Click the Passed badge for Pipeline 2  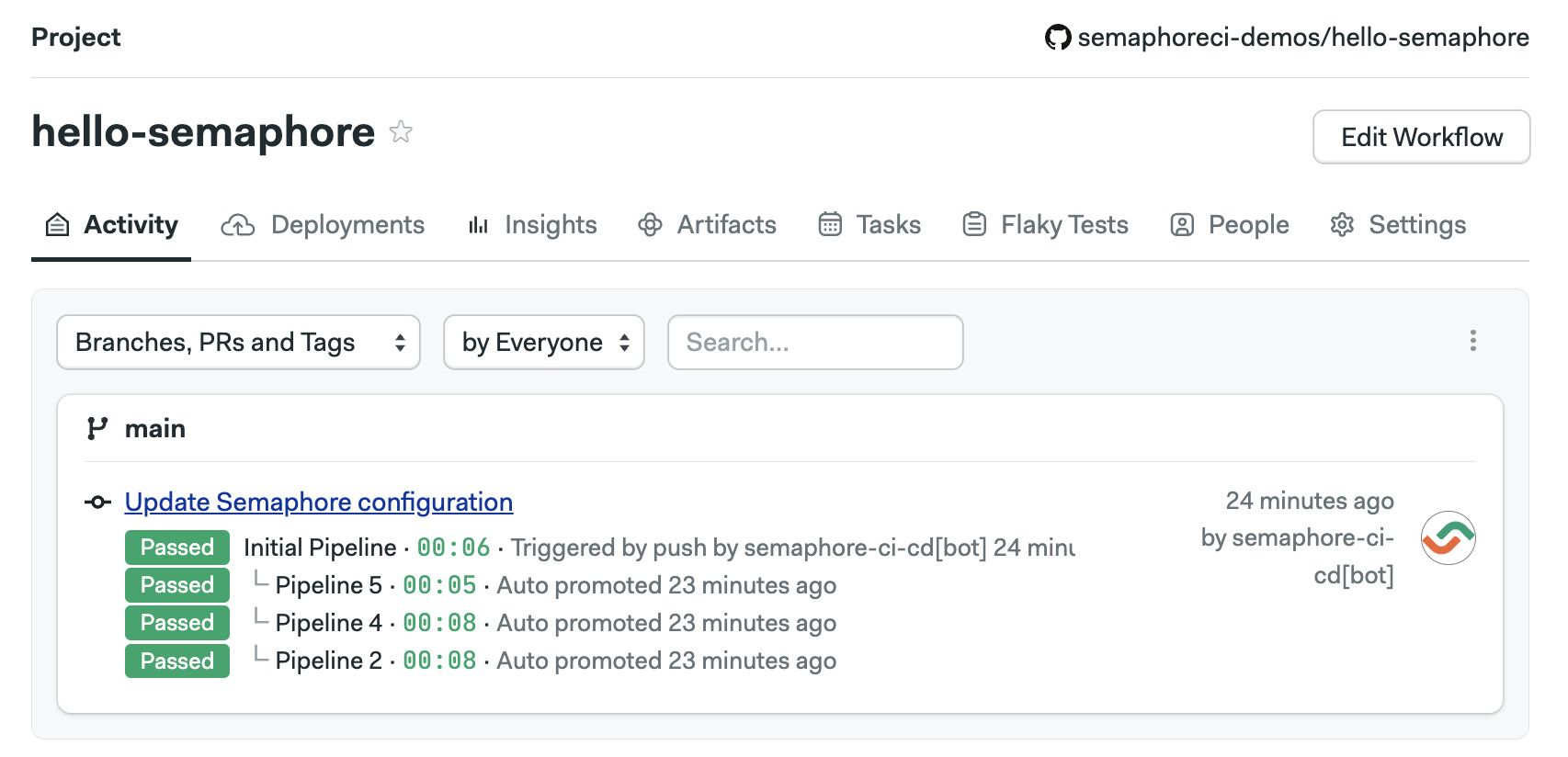(x=177, y=661)
